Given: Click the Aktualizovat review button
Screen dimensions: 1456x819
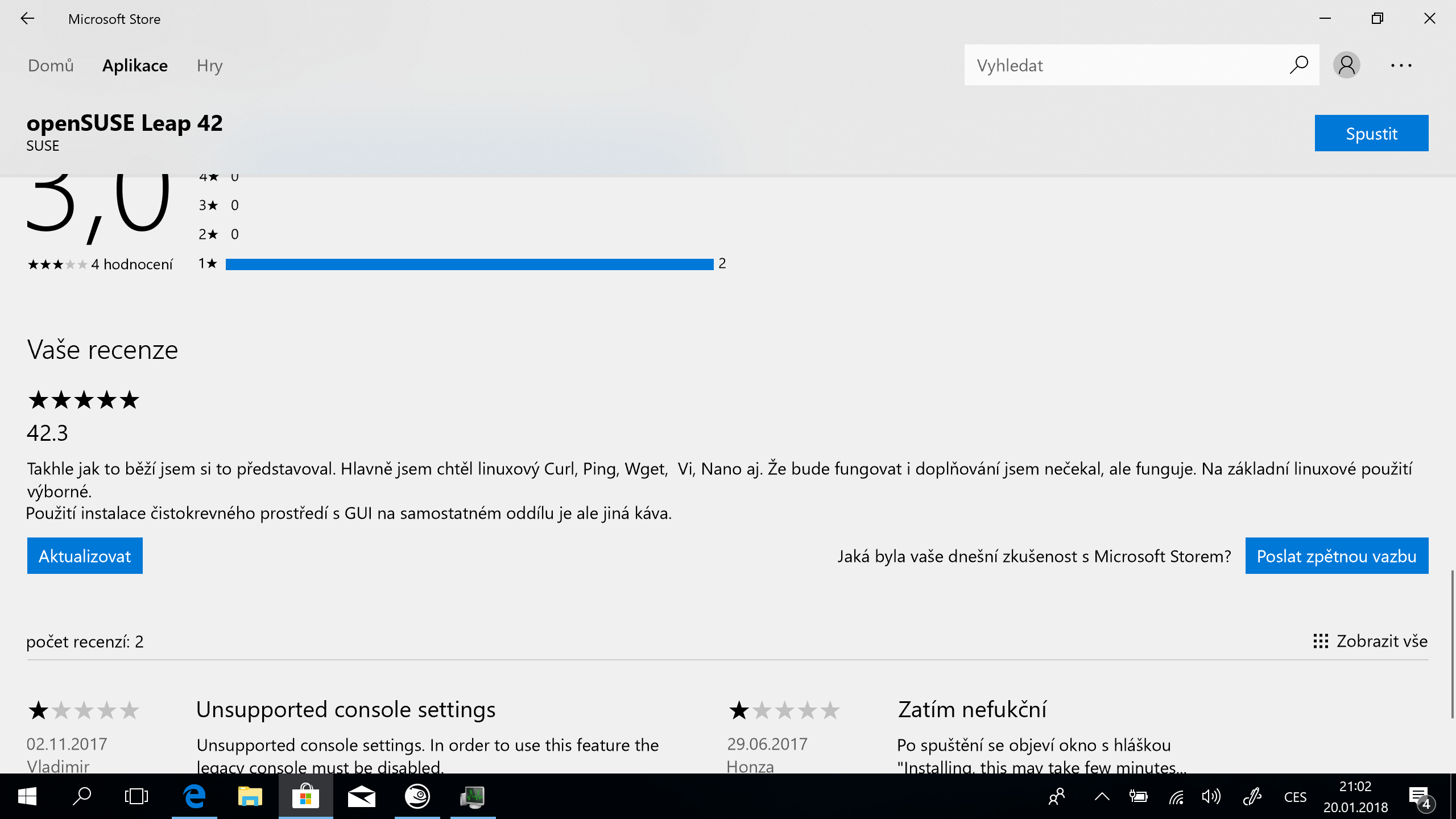Looking at the screenshot, I should 85,556.
